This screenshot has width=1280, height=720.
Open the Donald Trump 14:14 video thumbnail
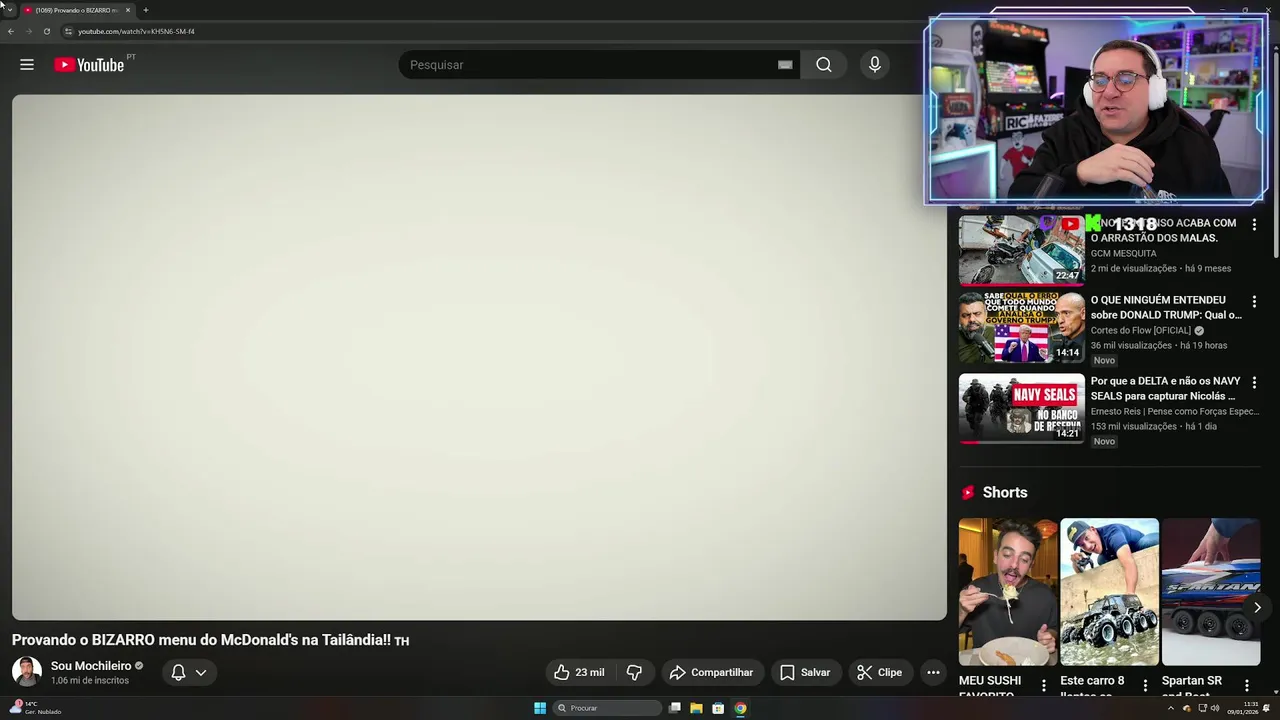(x=1021, y=327)
